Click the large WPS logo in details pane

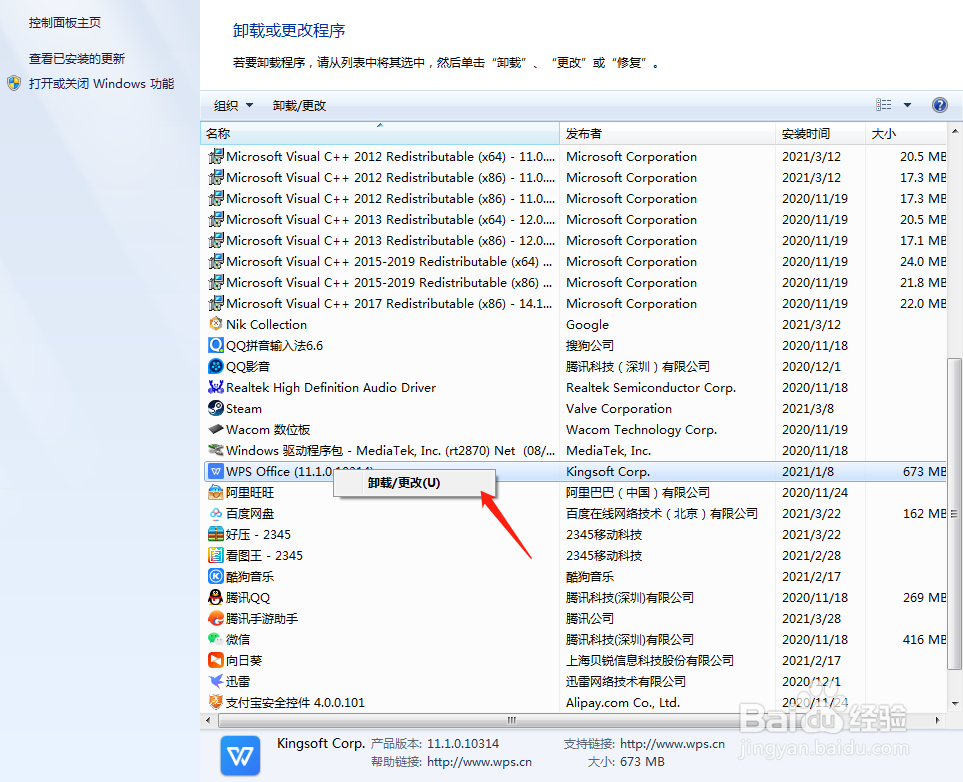point(240,755)
